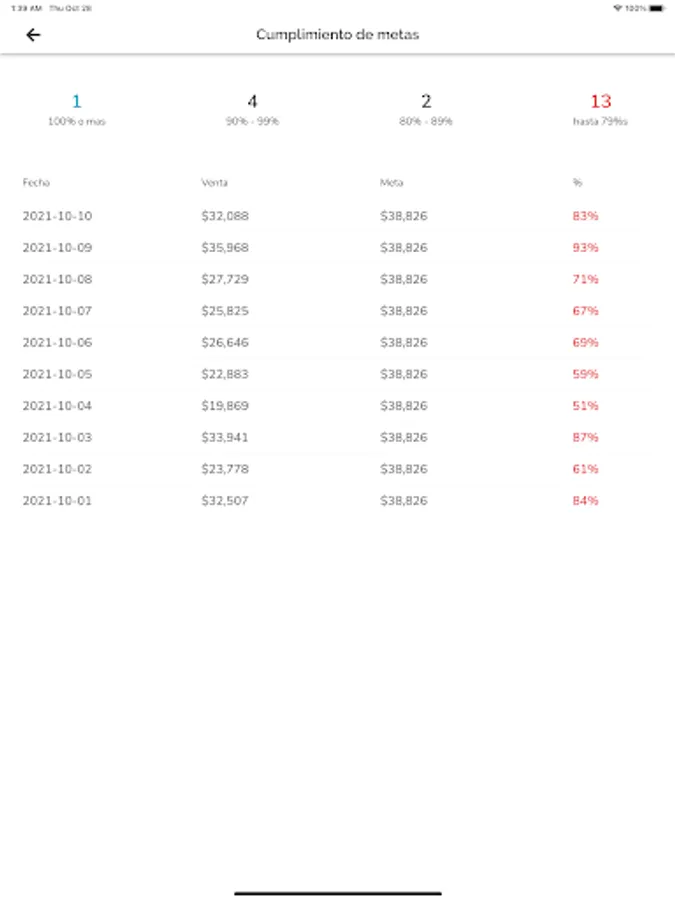
Task: Click the $19,869 sale amount
Action: point(225,405)
